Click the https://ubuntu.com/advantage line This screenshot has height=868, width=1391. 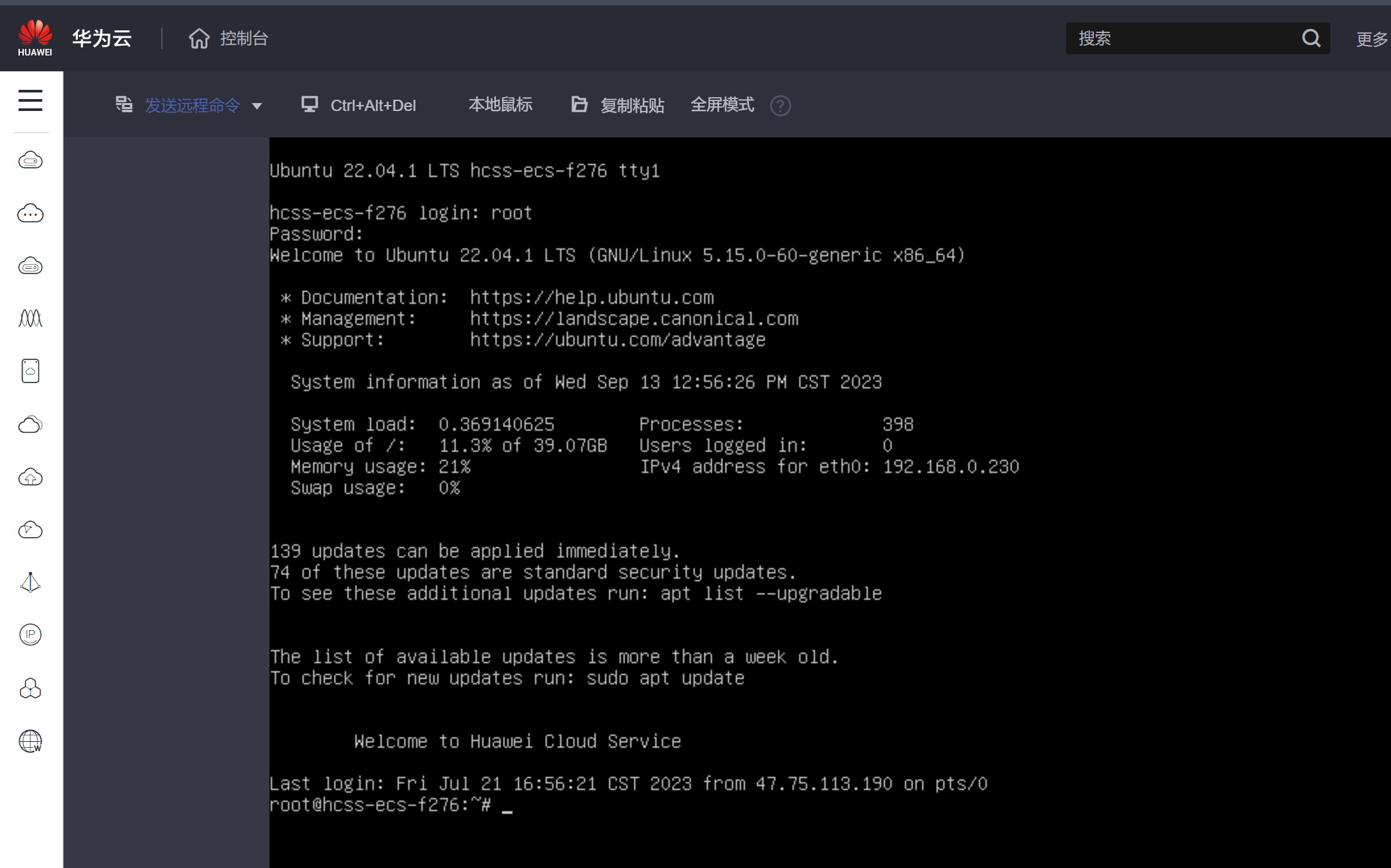[618, 340]
